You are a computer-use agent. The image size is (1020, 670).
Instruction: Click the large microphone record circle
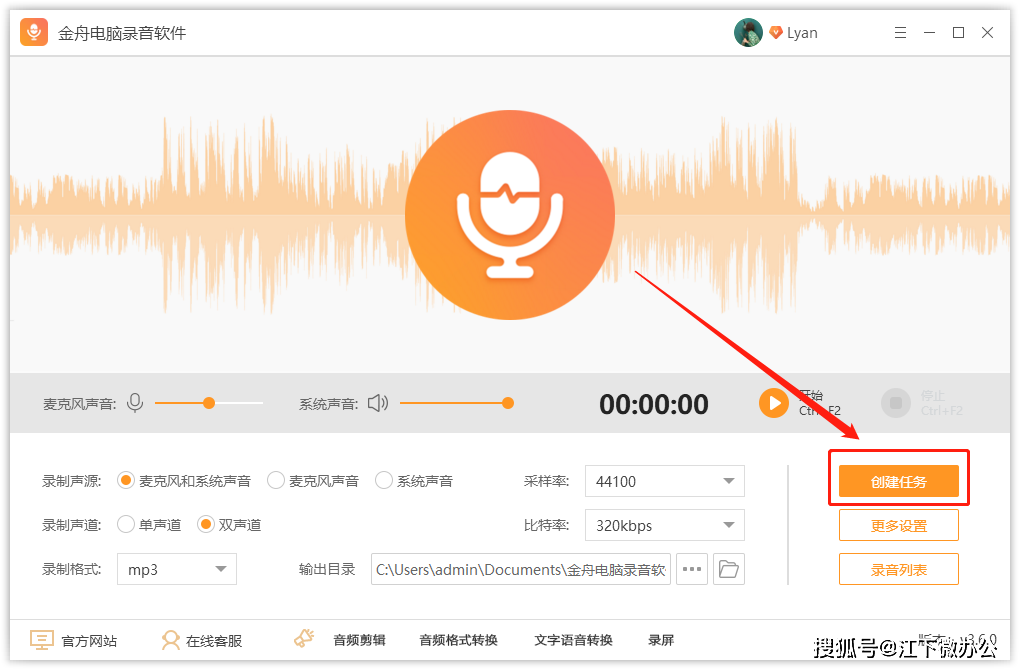click(510, 215)
